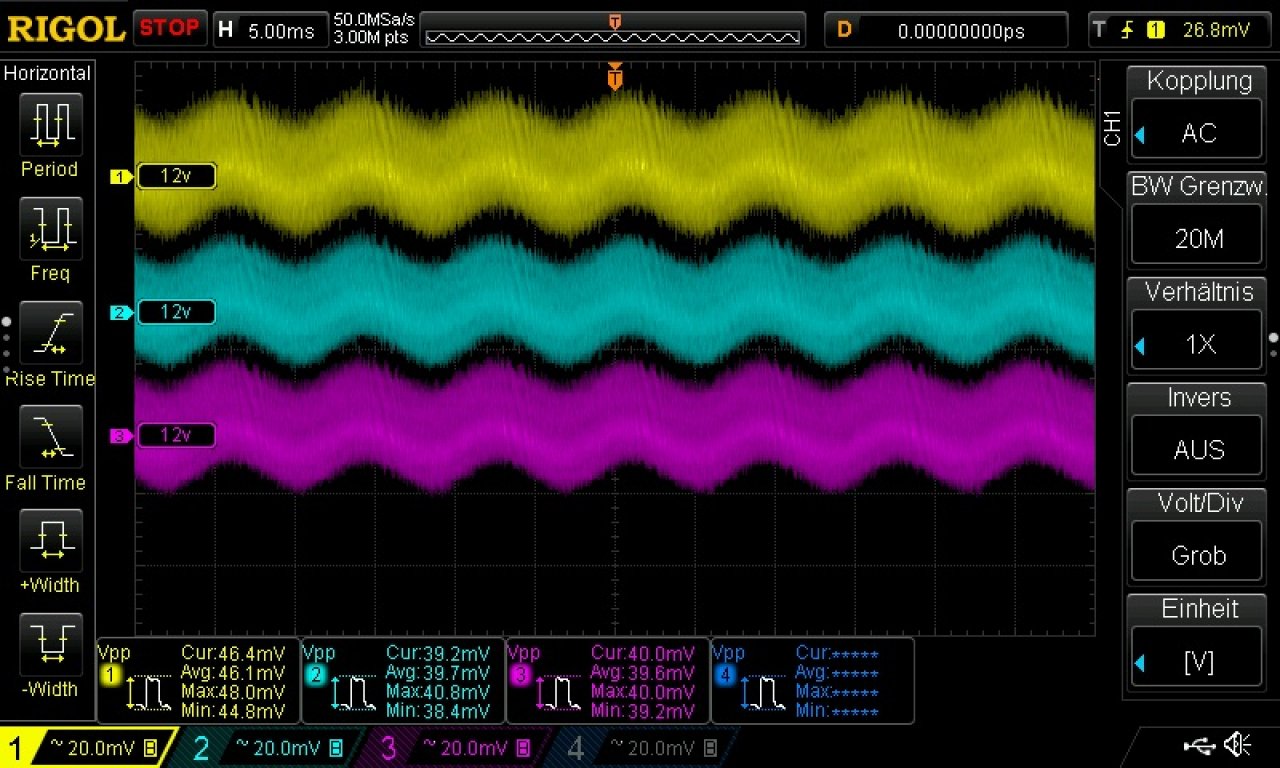
Task: Switch to channel 3 tab
Action: (457, 748)
